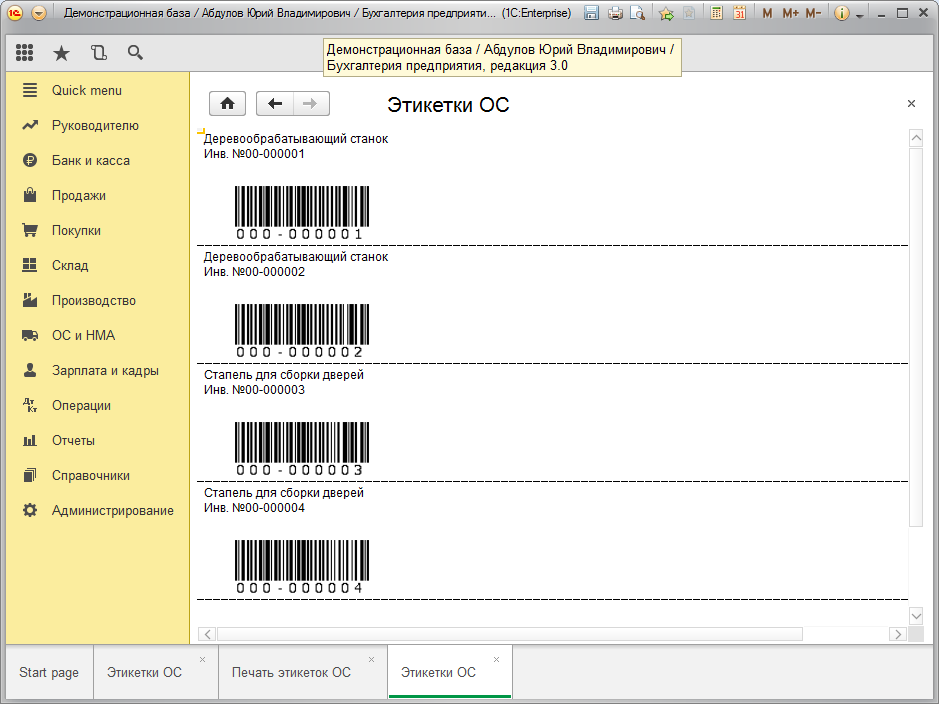The image size is (939, 704).
Task: Open Зарплата и кадры section
Action: [x=98, y=371]
